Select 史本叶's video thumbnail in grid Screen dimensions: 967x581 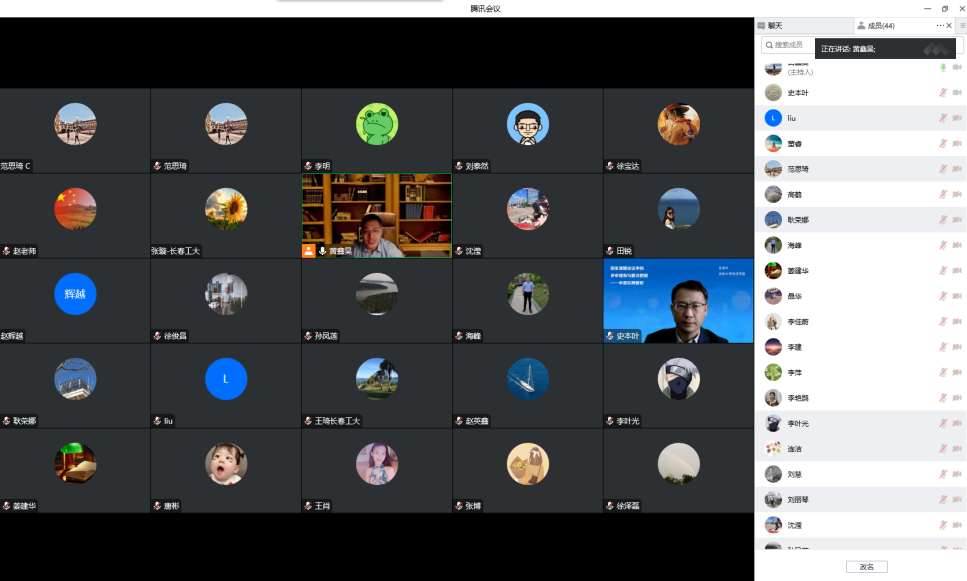click(678, 298)
